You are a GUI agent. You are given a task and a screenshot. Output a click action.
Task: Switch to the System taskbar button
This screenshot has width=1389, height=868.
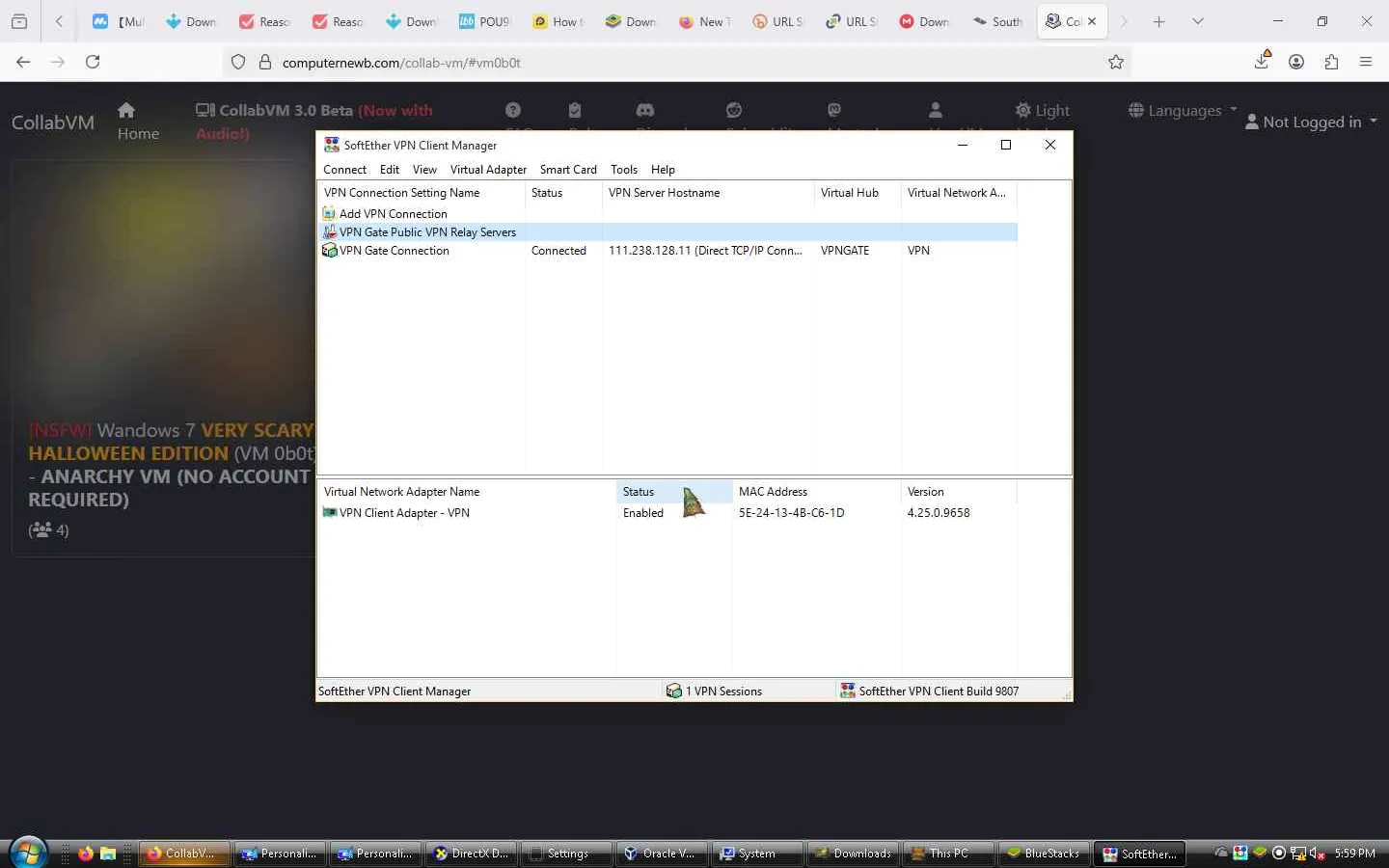[x=757, y=853]
